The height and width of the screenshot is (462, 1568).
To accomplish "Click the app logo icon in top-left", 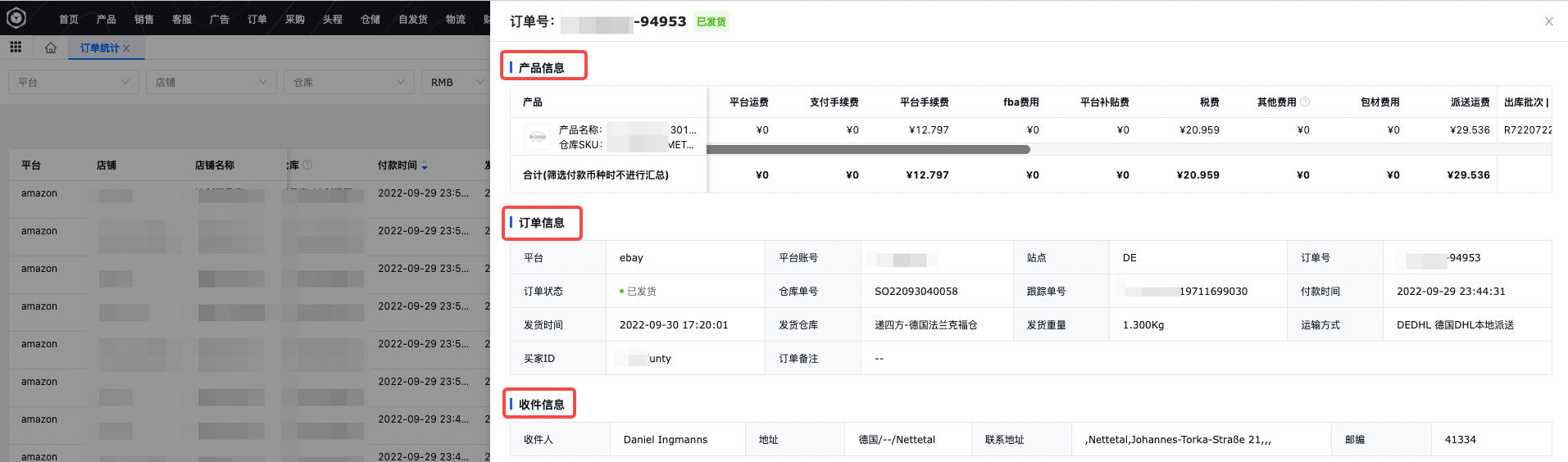I will 16,17.
